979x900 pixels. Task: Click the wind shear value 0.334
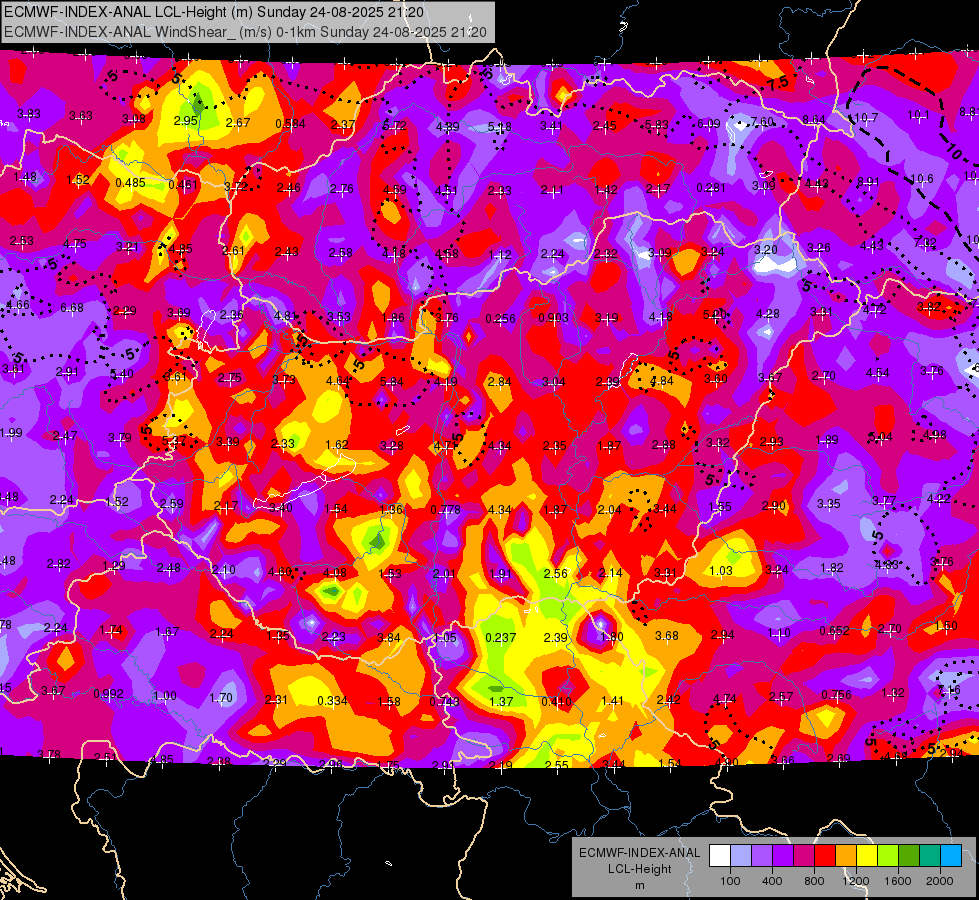click(x=332, y=700)
